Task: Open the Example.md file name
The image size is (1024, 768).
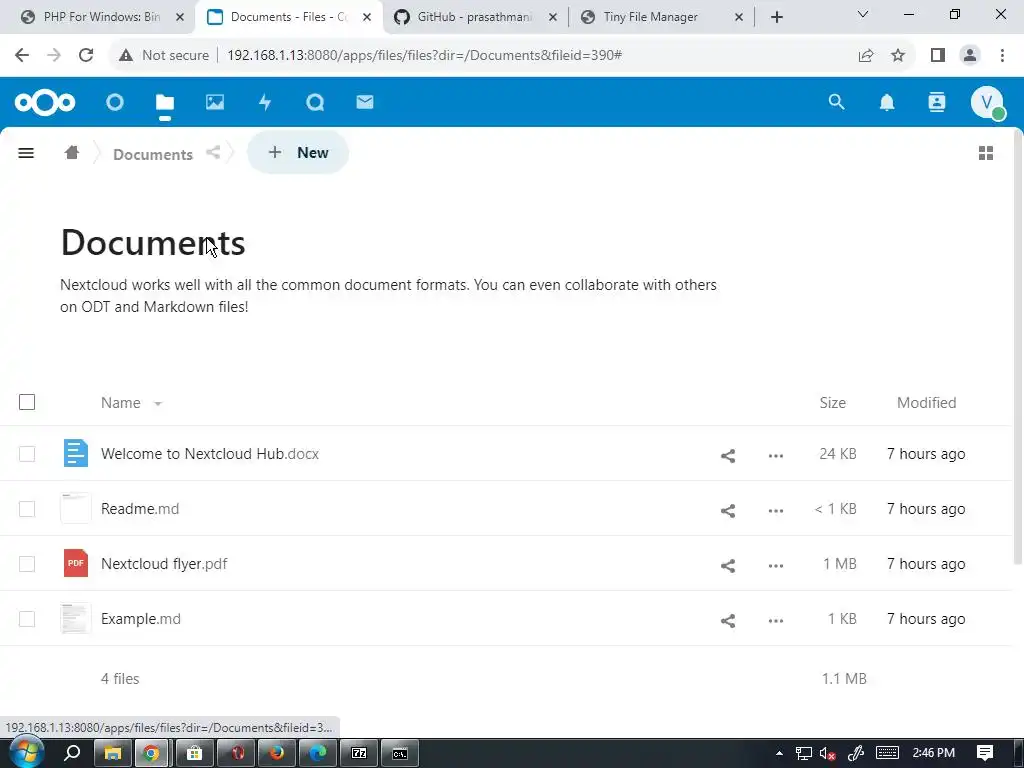Action: pyautogui.click(x=140, y=618)
